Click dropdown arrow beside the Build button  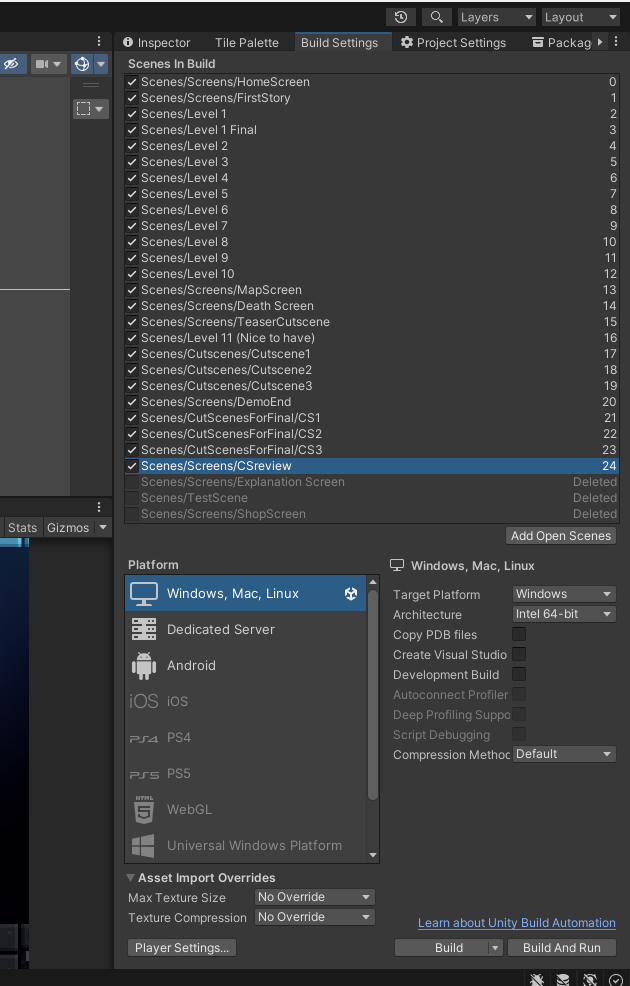[x=495, y=948]
